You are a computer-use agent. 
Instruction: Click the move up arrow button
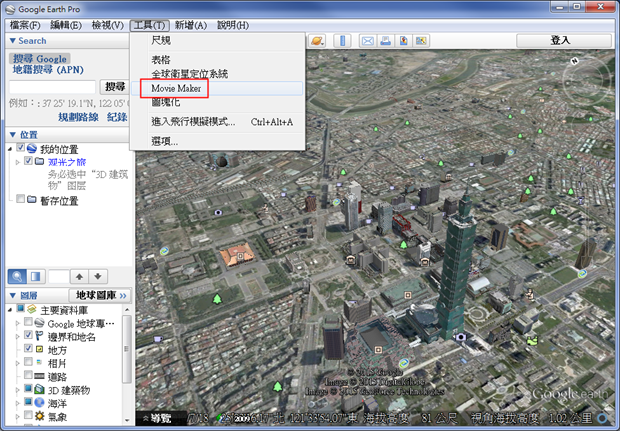[x=79, y=276]
